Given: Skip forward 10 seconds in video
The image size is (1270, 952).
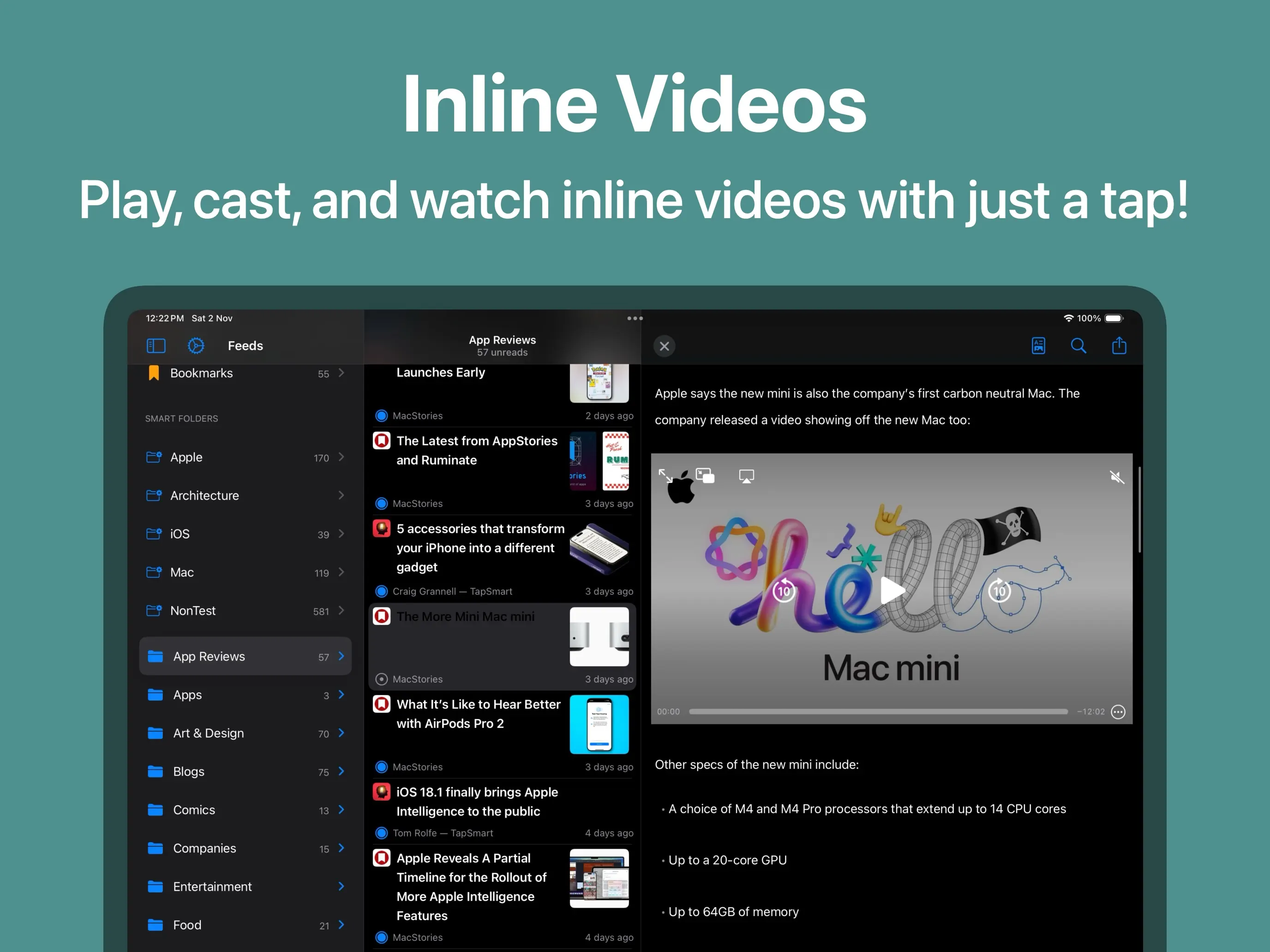Looking at the screenshot, I should pyautogui.click(x=999, y=590).
